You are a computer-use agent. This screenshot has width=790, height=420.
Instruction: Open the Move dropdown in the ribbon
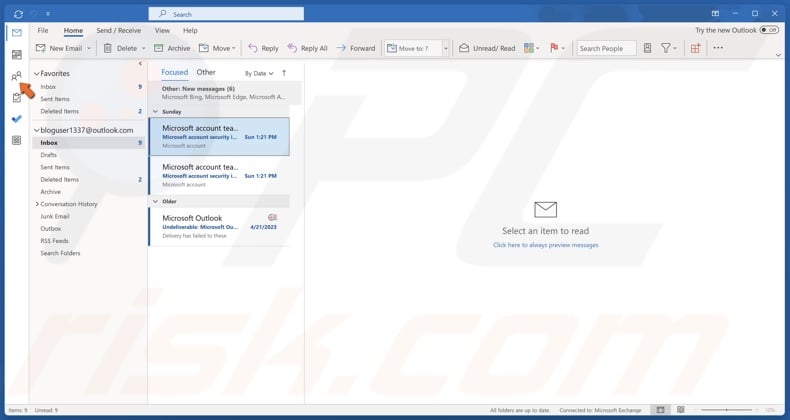coord(218,48)
